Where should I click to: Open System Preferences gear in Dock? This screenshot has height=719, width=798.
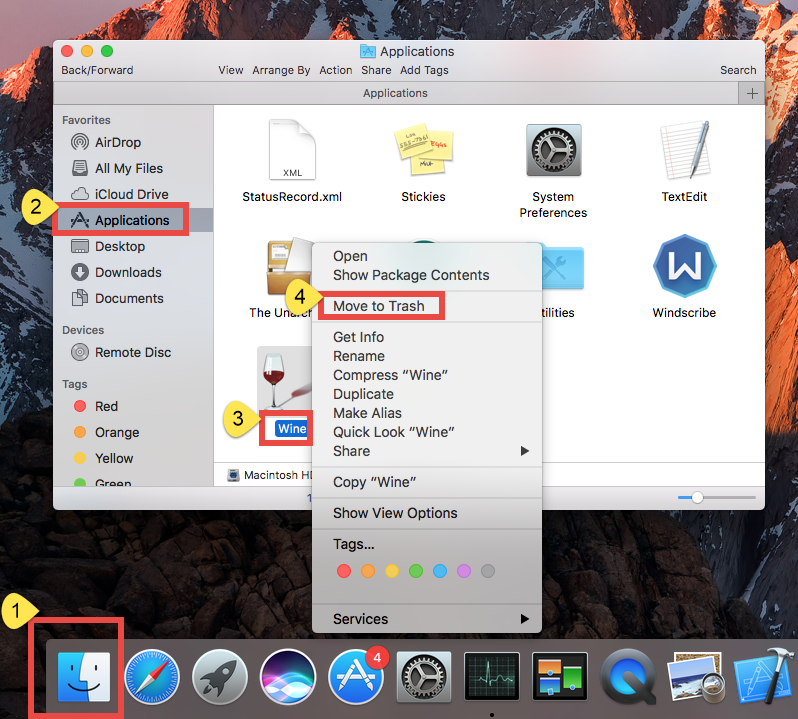pyautogui.click(x=424, y=677)
